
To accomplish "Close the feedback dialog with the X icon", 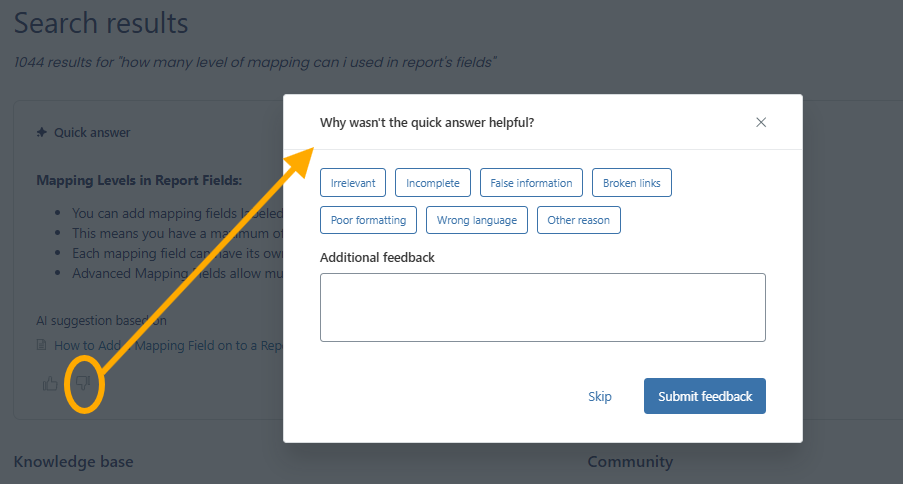I will tap(761, 122).
